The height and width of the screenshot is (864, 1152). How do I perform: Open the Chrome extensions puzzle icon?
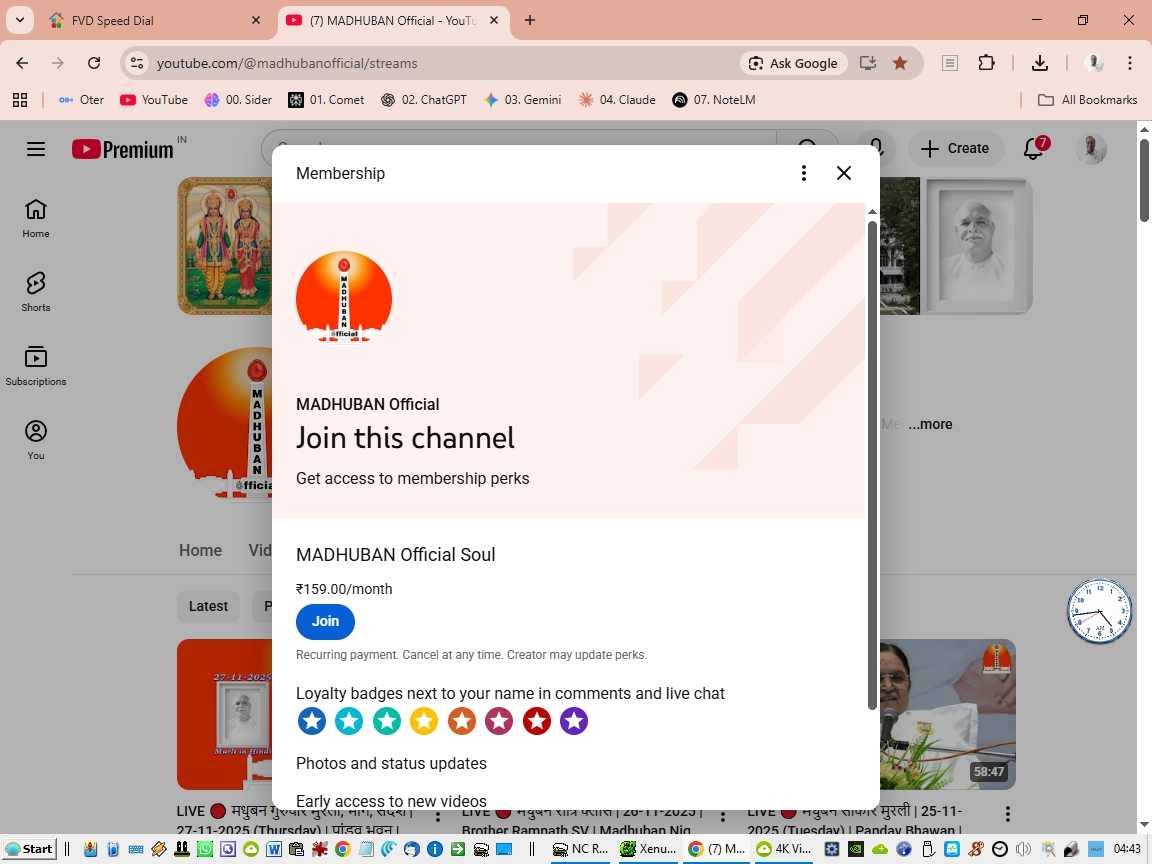[x=986, y=63]
